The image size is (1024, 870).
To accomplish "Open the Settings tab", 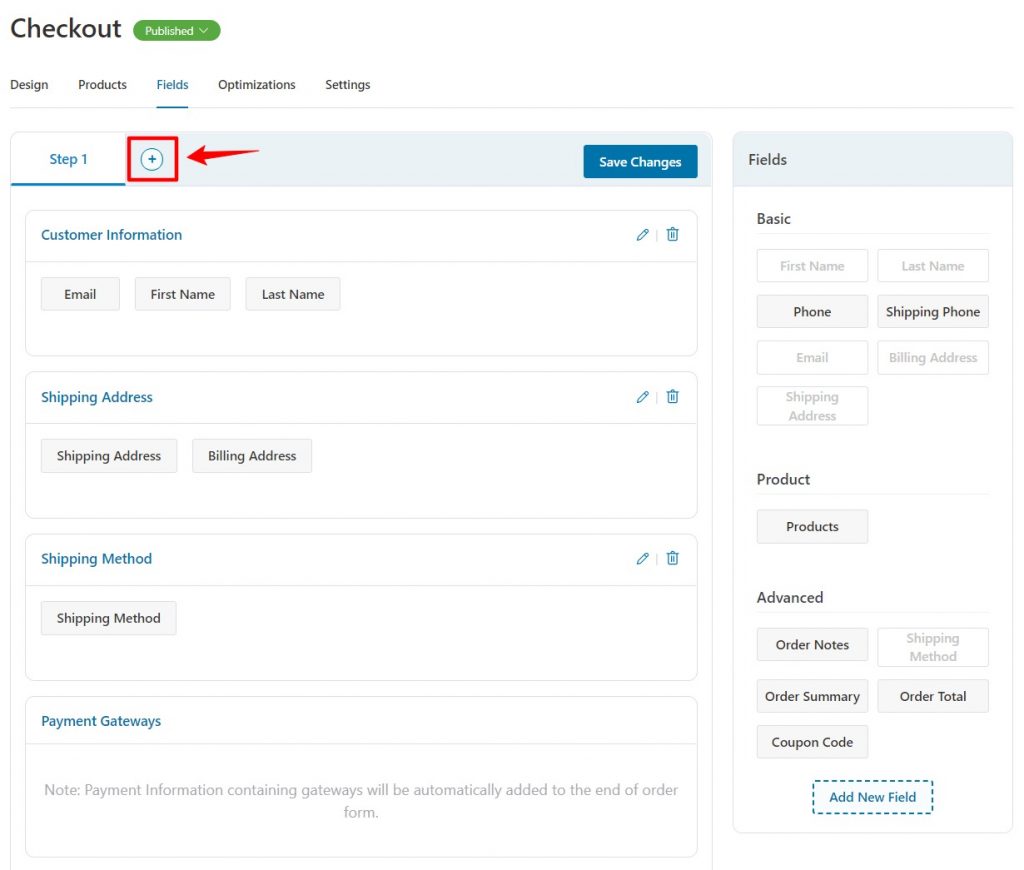I will point(347,85).
